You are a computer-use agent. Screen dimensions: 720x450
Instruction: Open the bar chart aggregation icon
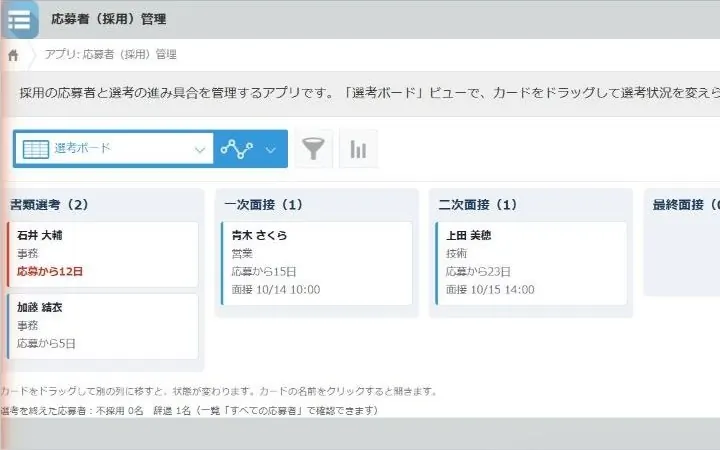[x=358, y=149]
